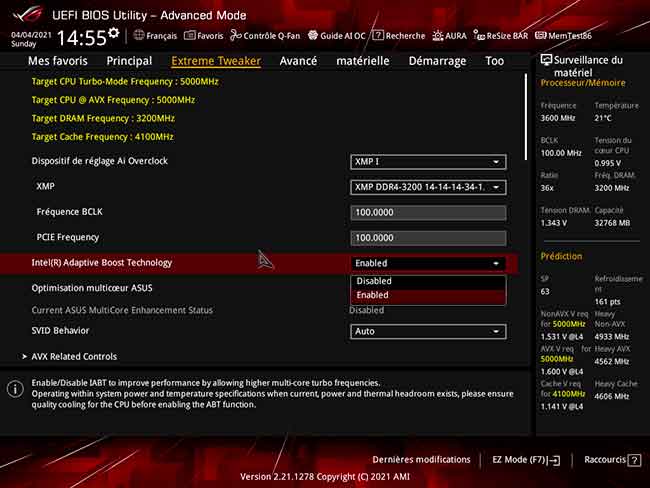650x488 pixels.
Task: Click the Raccourcis question mark icon
Action: [x=634, y=460]
